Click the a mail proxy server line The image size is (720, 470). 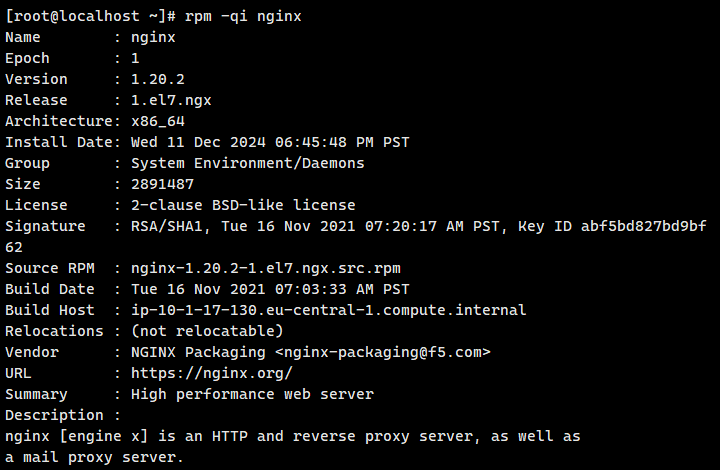tap(94, 457)
